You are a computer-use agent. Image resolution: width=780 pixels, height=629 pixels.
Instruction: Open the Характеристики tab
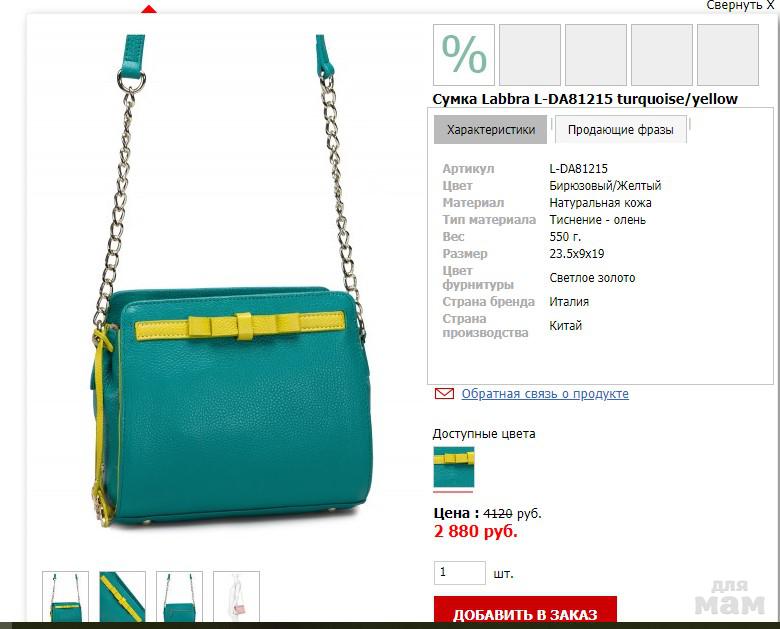pyautogui.click(x=490, y=130)
